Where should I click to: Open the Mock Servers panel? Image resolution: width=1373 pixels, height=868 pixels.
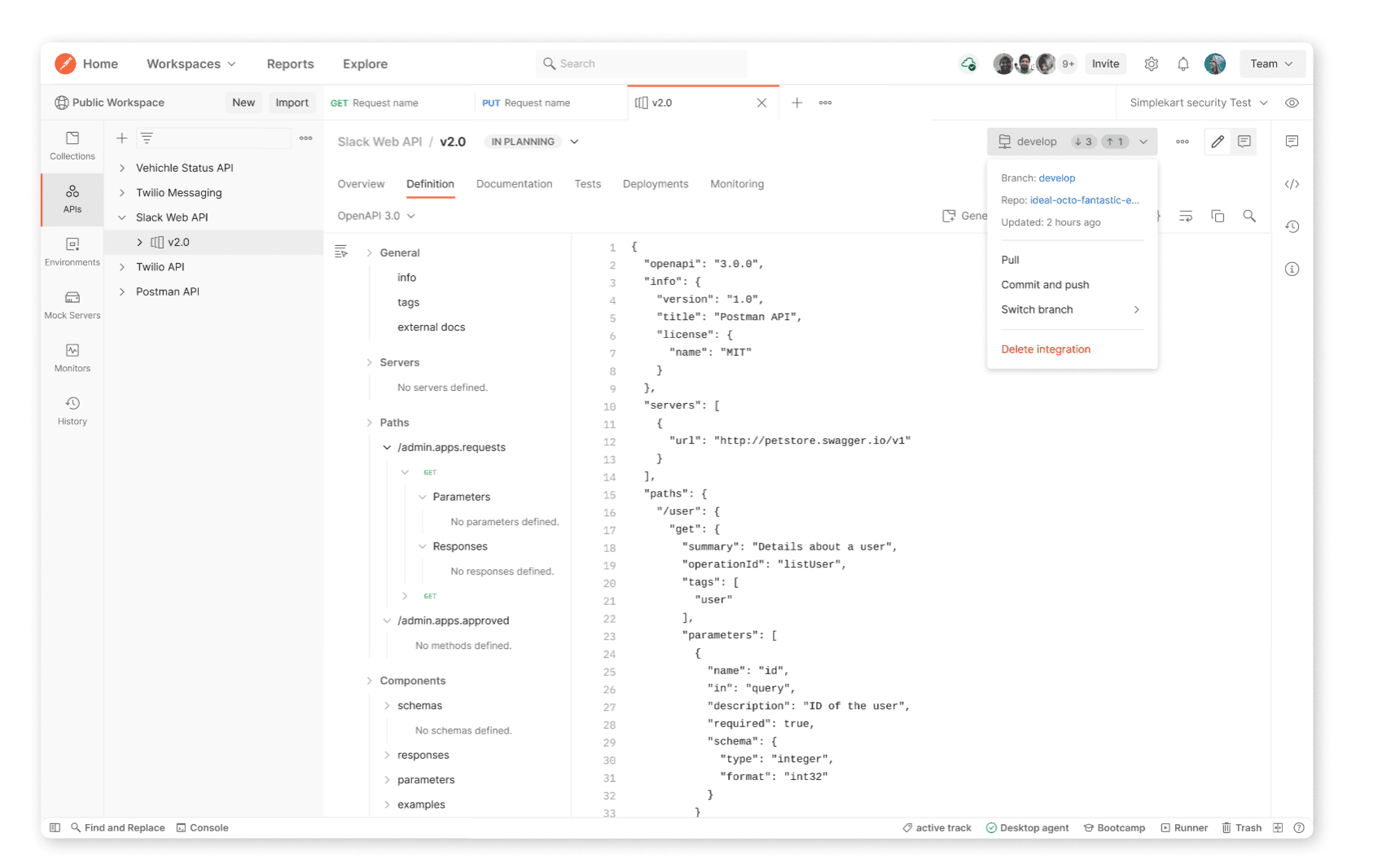point(72,305)
